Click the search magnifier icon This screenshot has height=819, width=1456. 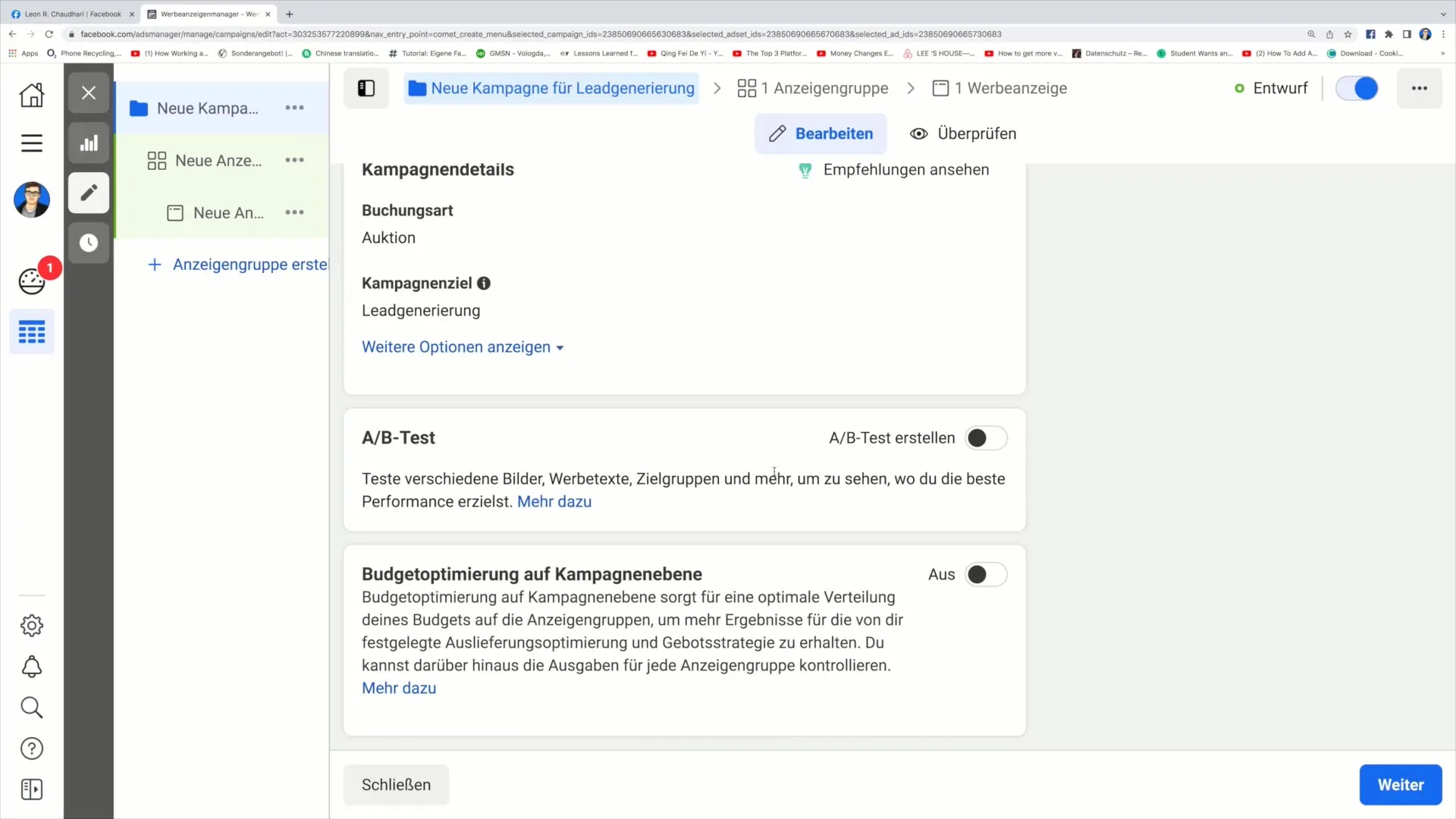(32, 707)
